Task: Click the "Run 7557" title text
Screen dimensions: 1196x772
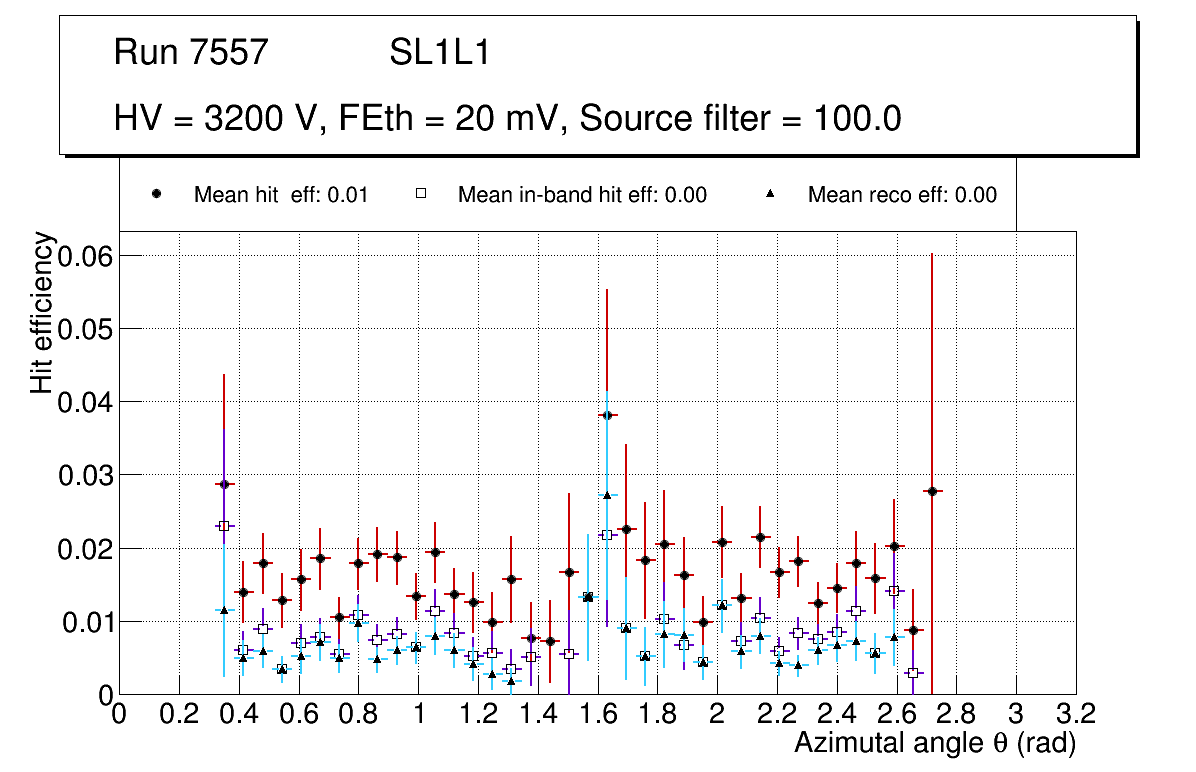Action: pyautogui.click(x=191, y=53)
